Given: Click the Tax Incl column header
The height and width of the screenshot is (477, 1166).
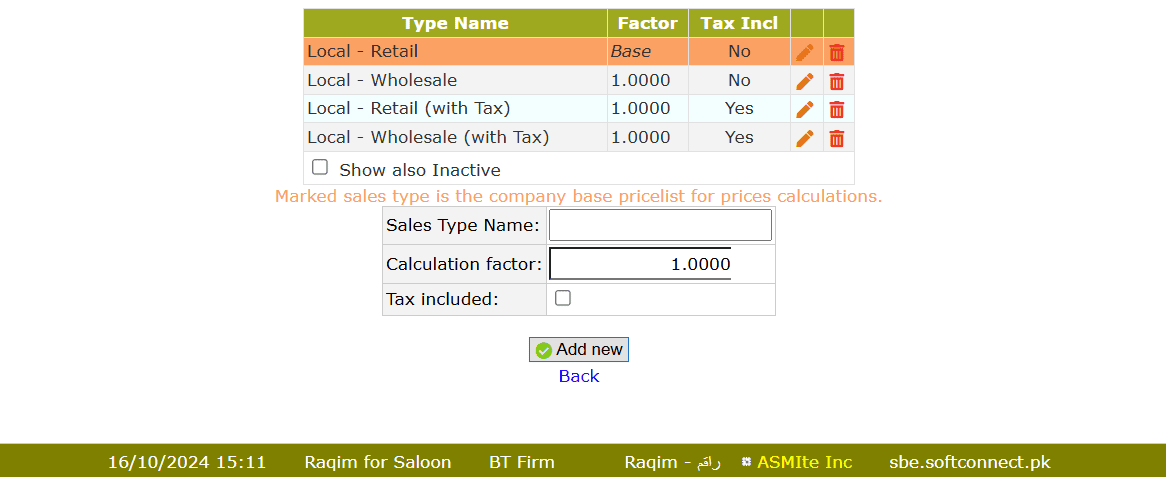Looking at the screenshot, I should (739, 23).
